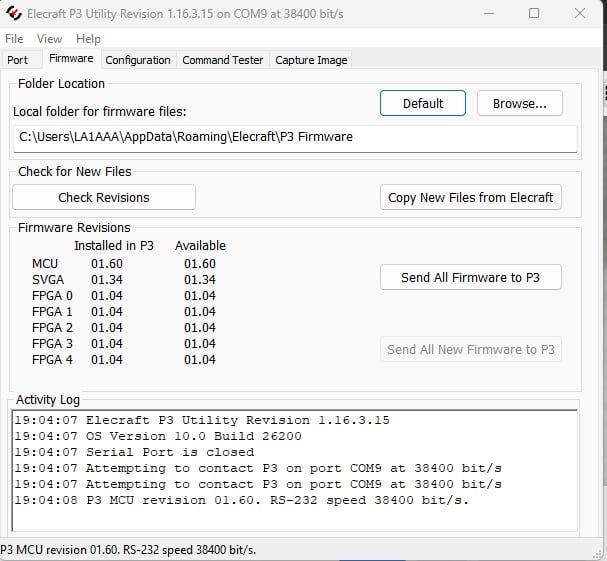Viewport: 607px width, 561px height.
Task: Open the View menu
Action: [49, 38]
